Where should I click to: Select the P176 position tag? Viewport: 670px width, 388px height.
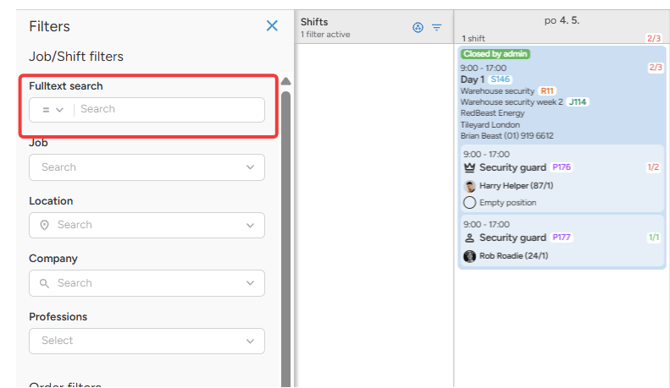point(561,167)
